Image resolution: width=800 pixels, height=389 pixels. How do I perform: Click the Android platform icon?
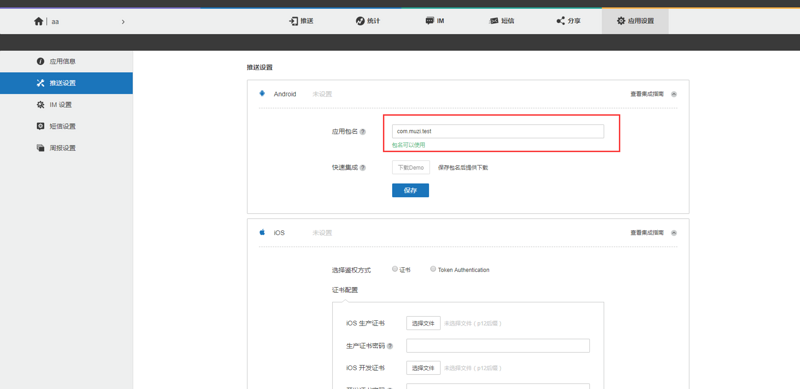point(262,94)
